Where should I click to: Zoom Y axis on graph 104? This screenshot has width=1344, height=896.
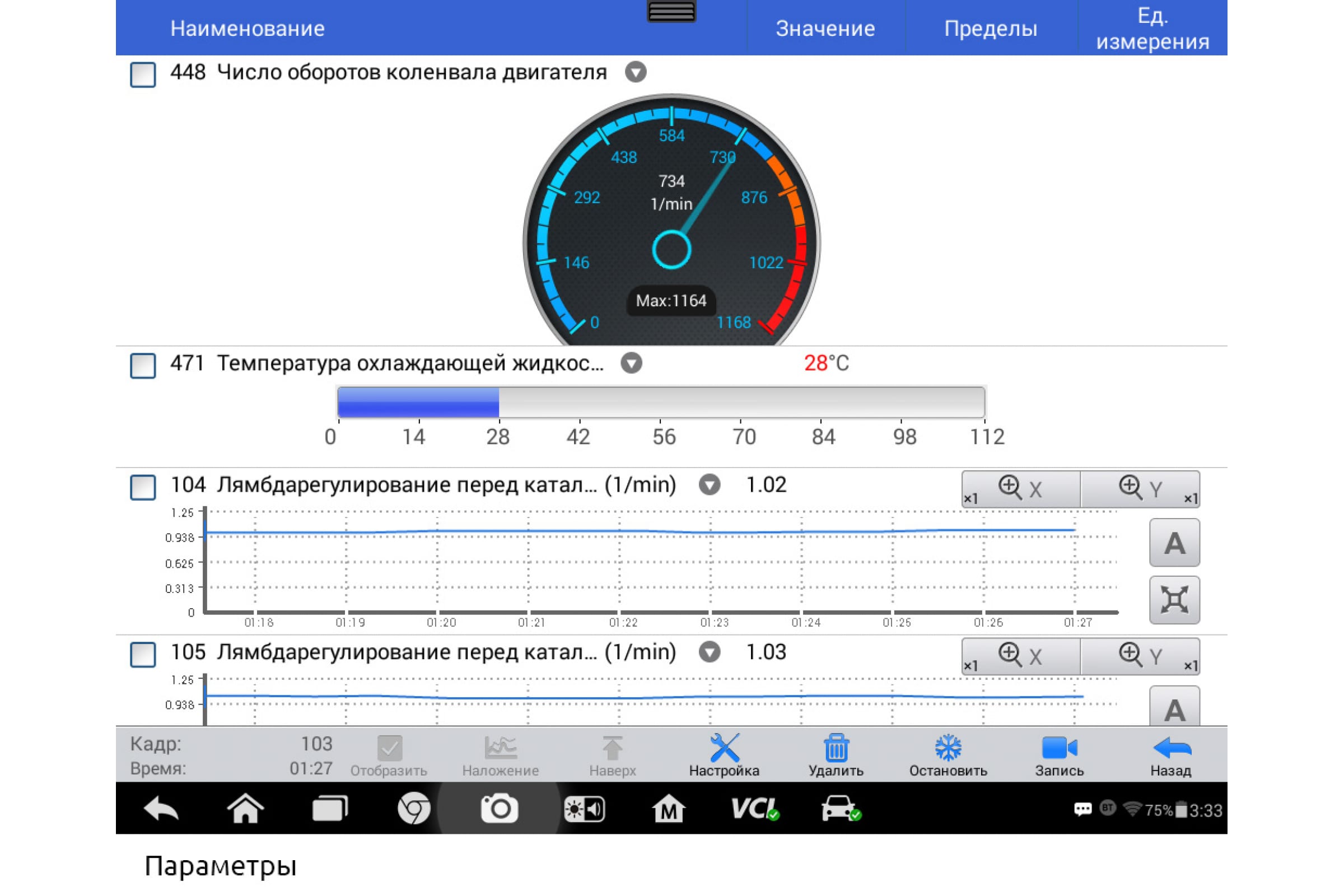[x=1141, y=489]
